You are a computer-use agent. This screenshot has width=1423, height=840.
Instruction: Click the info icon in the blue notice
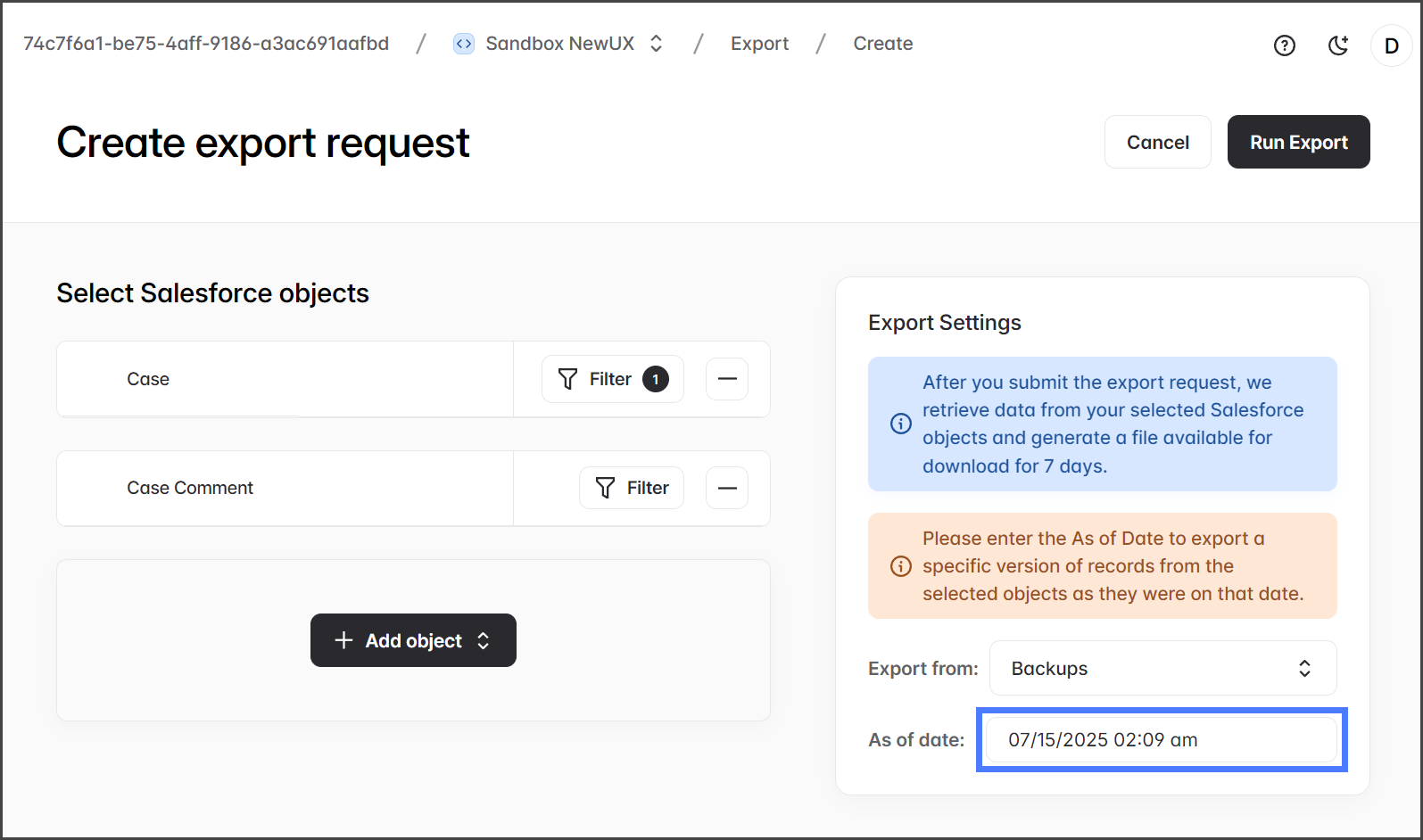coord(901,424)
